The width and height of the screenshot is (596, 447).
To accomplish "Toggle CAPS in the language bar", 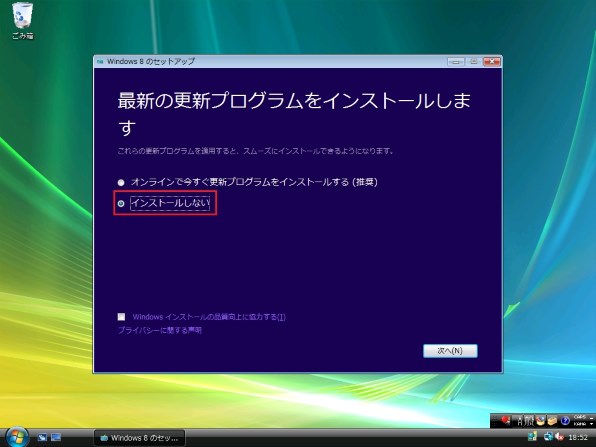I will pos(580,417).
